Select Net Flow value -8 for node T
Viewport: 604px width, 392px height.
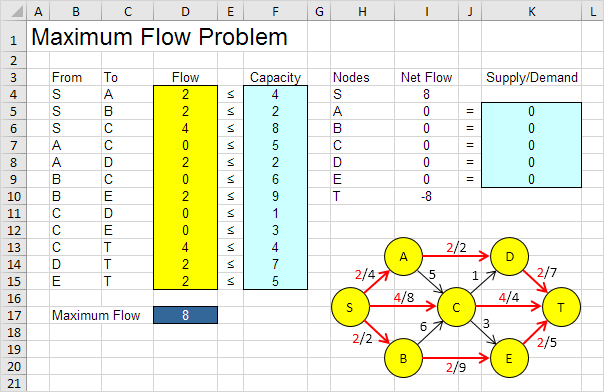tap(426, 196)
